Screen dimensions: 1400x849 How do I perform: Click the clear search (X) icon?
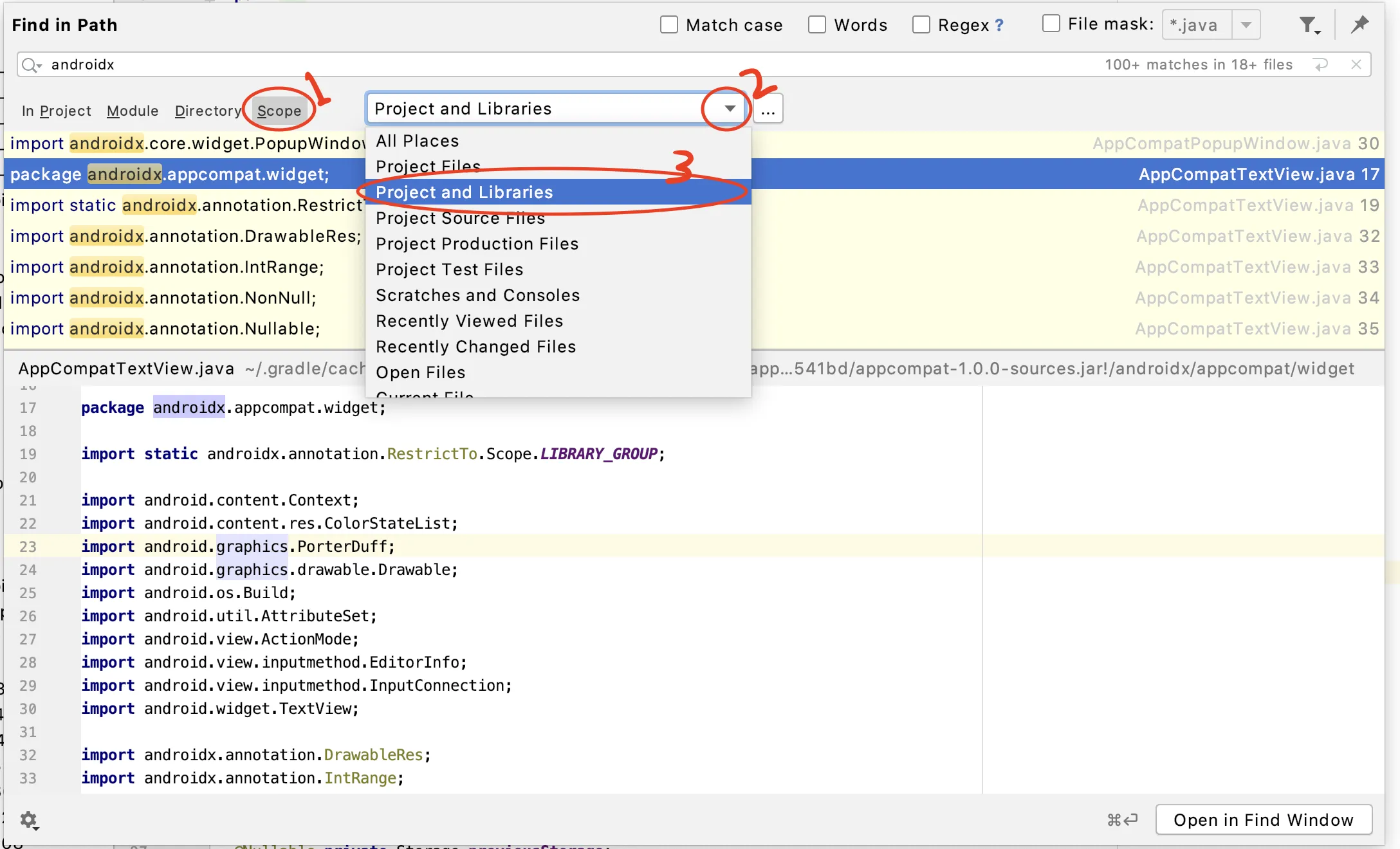(x=1355, y=65)
